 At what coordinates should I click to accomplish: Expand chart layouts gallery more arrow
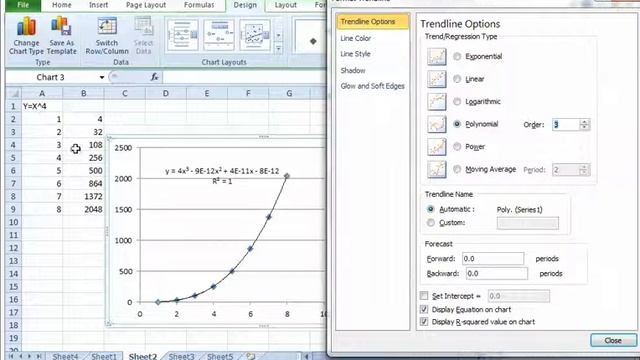click(278, 49)
